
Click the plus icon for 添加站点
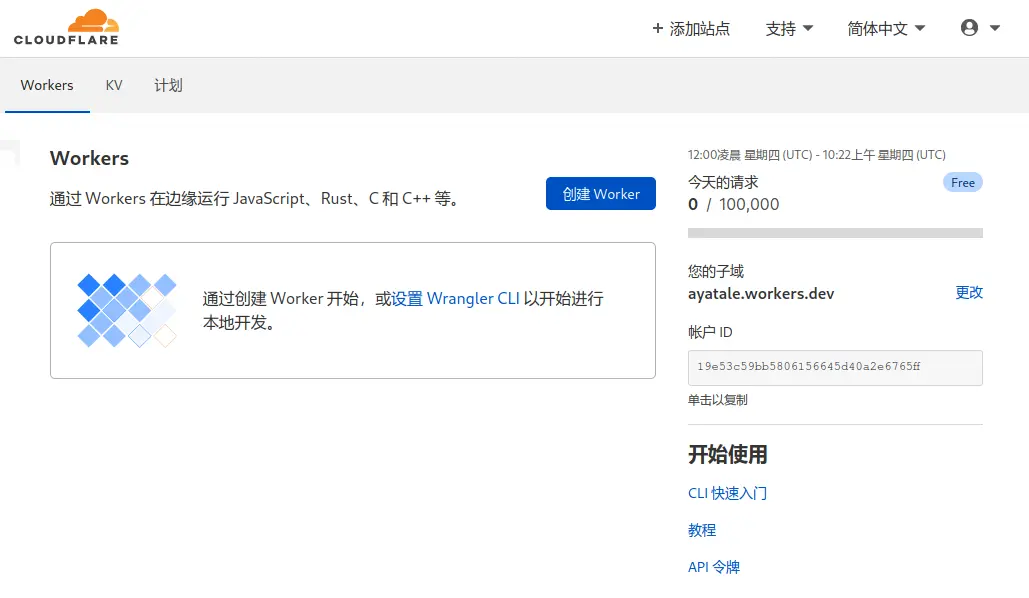[x=657, y=29]
